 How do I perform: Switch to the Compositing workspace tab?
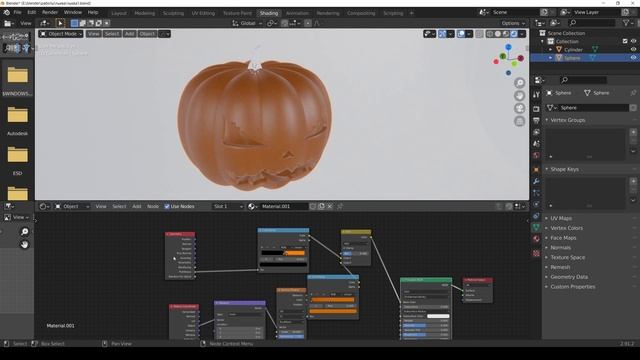(x=361, y=13)
